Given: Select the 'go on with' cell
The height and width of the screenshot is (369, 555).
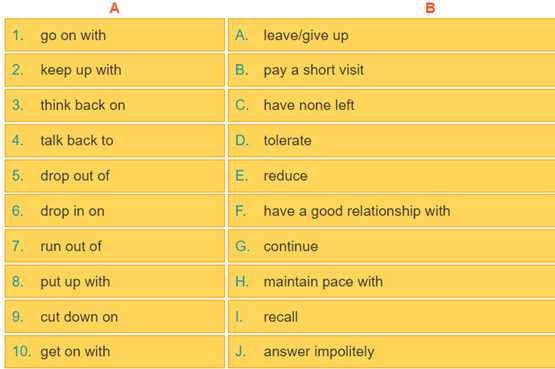Looking at the screenshot, I should pos(115,35).
